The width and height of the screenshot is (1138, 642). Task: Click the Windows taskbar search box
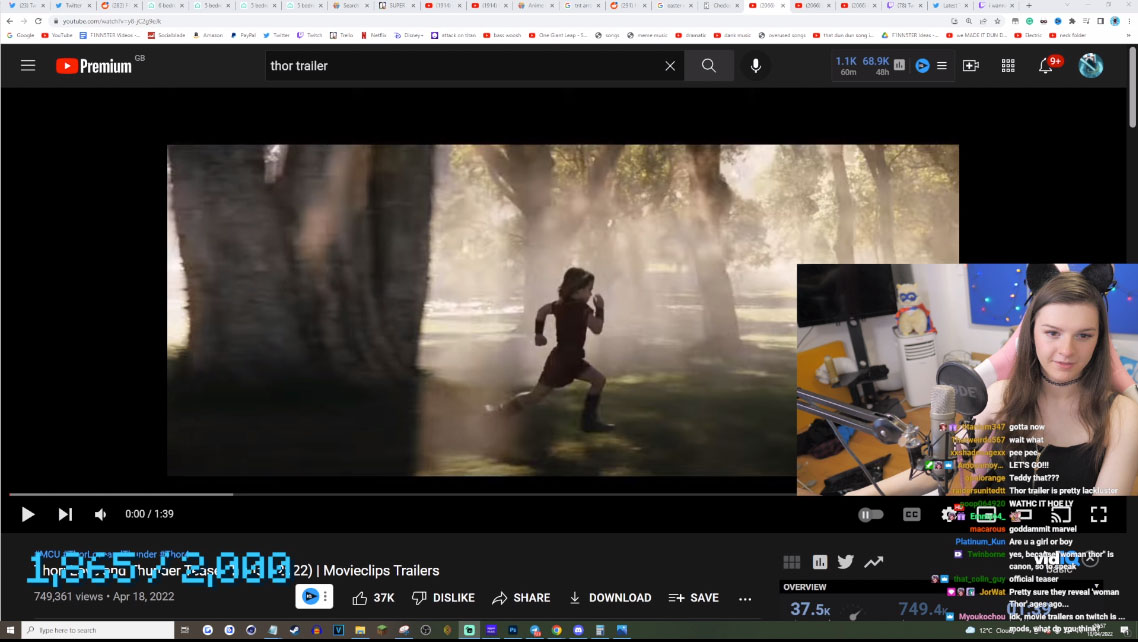[99, 630]
